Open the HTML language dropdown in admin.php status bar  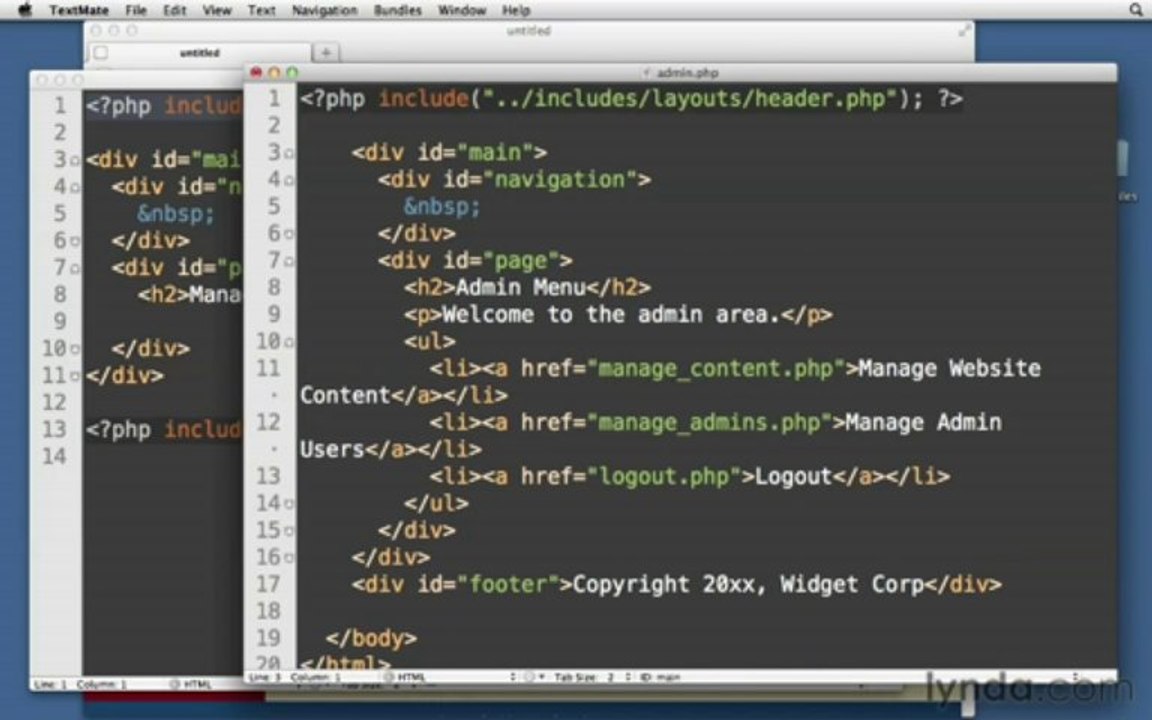[x=448, y=677]
